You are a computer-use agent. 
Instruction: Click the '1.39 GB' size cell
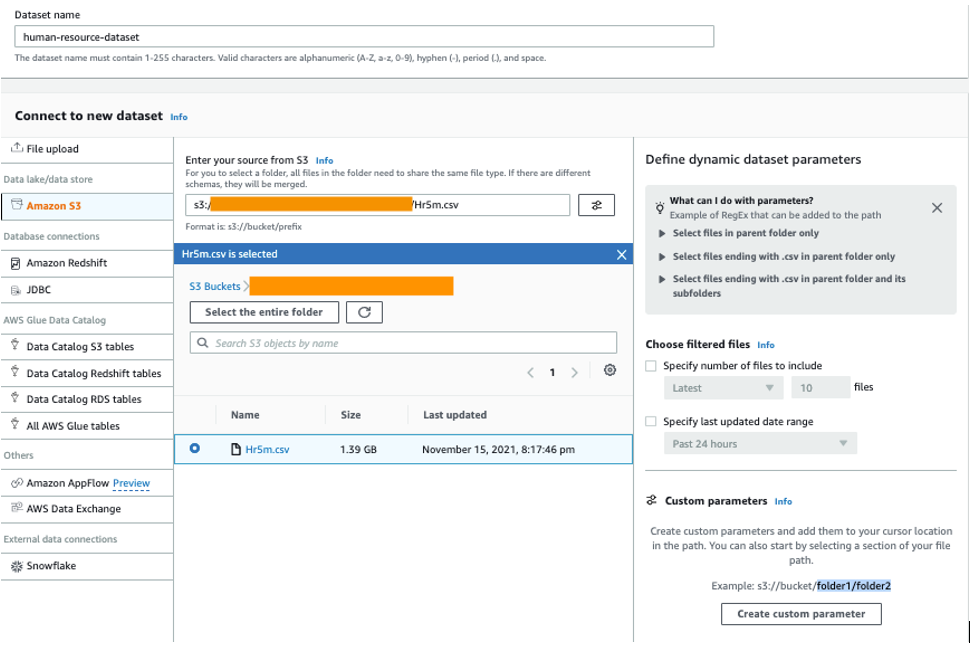tap(358, 450)
